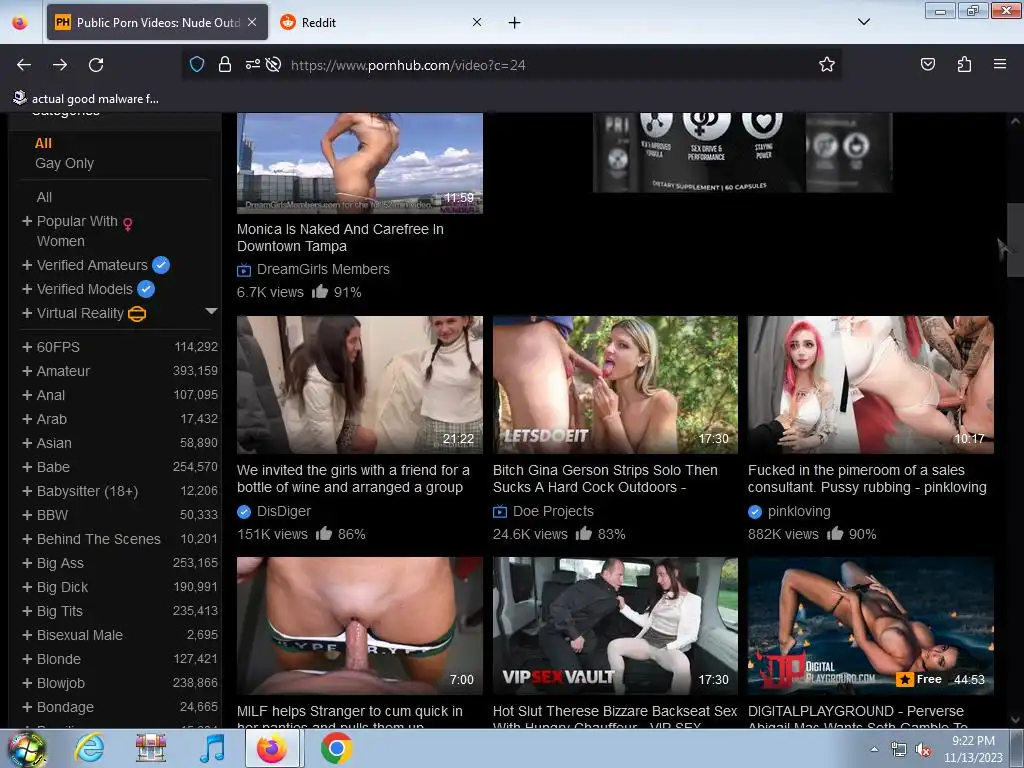Expand the BBW category plus sign

[x=27, y=515]
